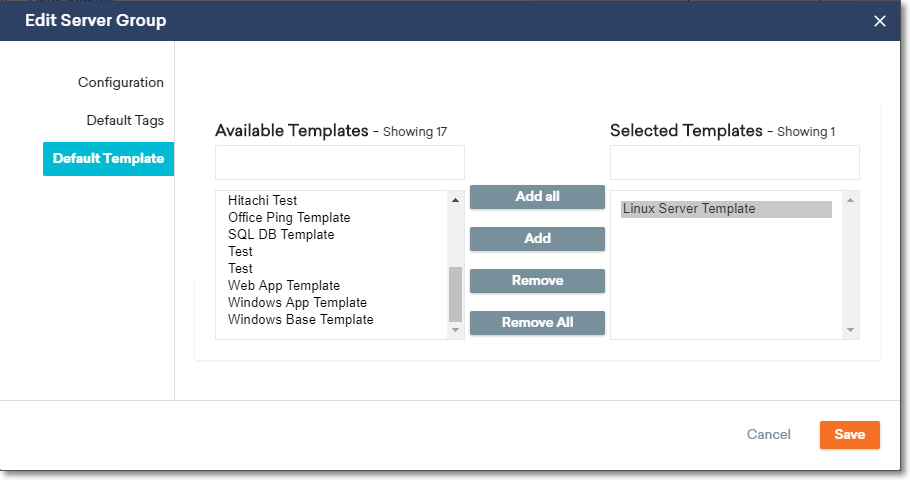The image size is (910, 480).
Task: Click the Available Templates scroll down arrow
Action: [456, 330]
